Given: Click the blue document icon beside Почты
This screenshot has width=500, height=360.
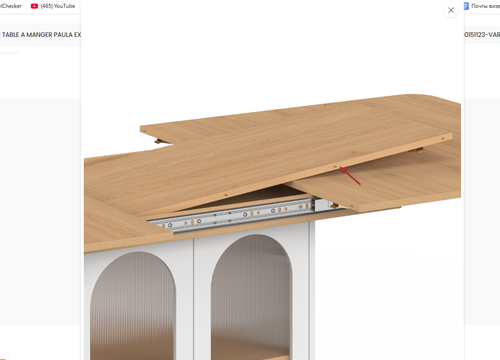Looking at the screenshot, I should coord(466,6).
